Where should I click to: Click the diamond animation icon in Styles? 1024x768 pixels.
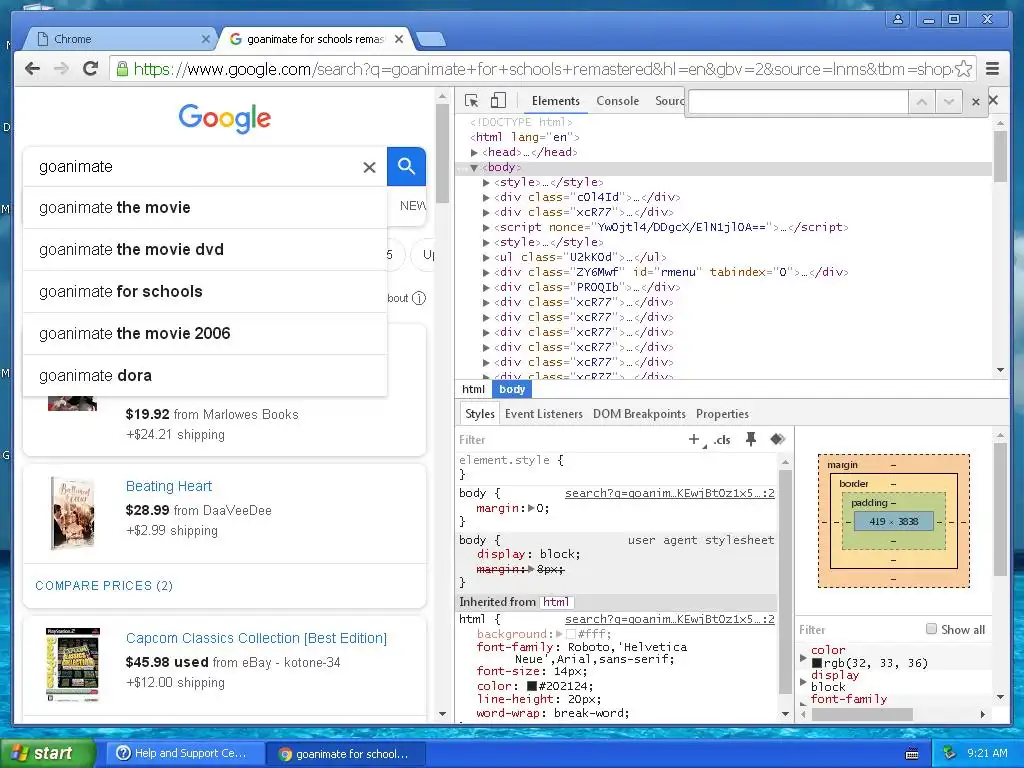pos(777,439)
